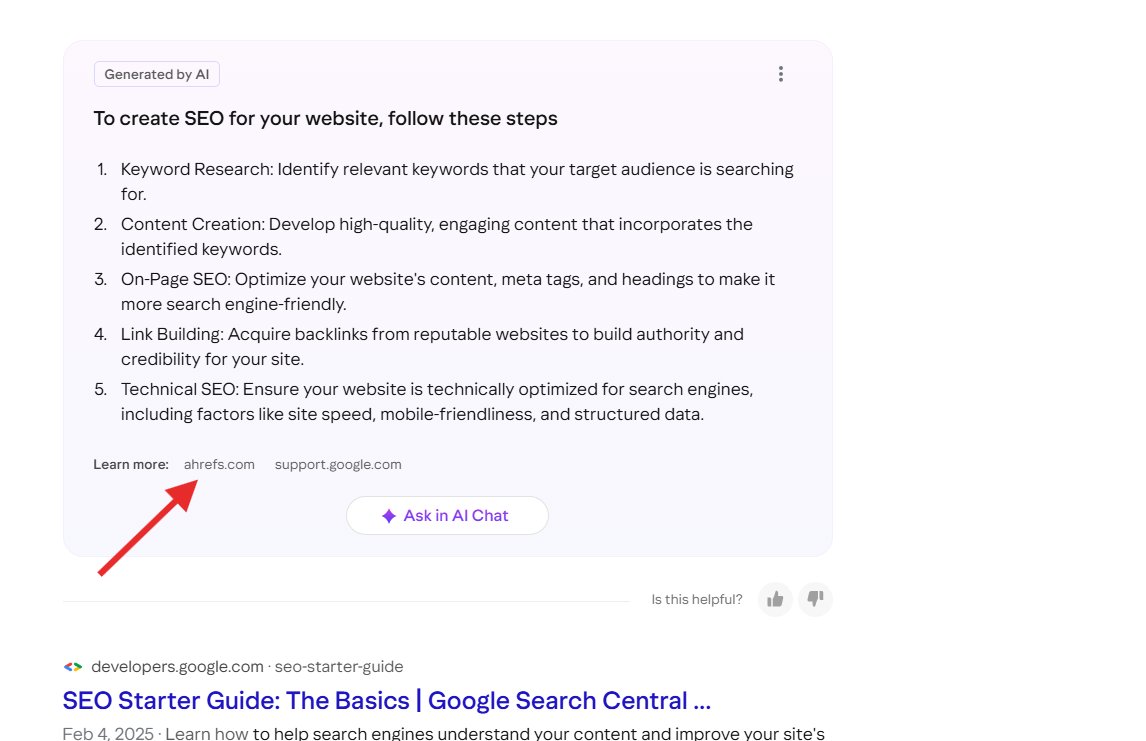The height and width of the screenshot is (741, 1146).
Task: Click the 'Is this helpful?' prompt text
Action: [x=696, y=598]
